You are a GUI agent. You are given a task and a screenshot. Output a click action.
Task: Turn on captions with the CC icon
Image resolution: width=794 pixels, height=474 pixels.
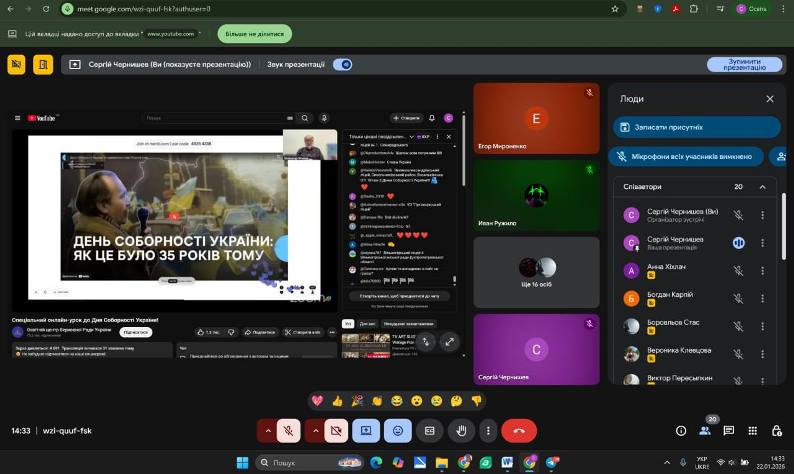pos(429,431)
